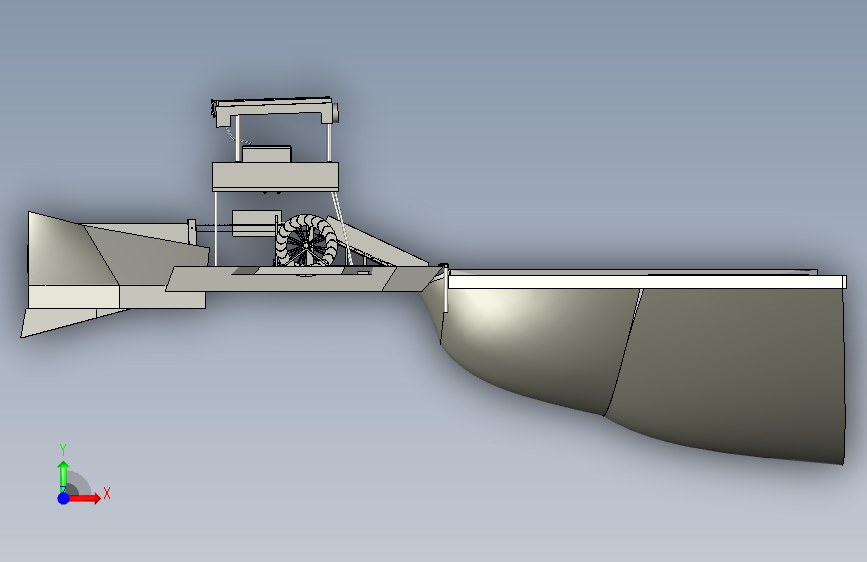Click the green Y axis arrow of the triad
This screenshot has height=562, width=867.
coord(63,476)
